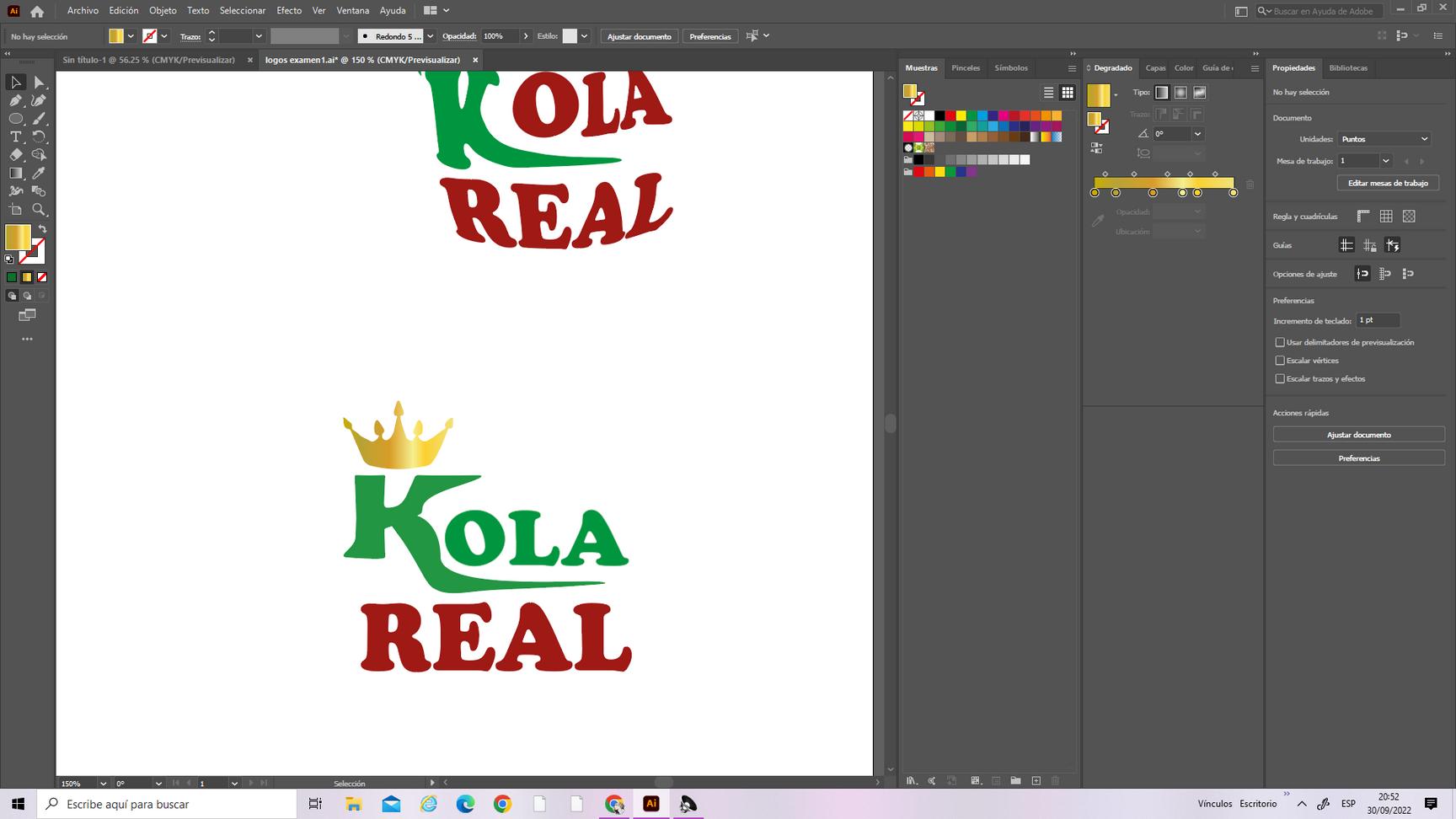Screen dimensions: 1456x819
Task: Change screen mode in toolbar
Action: point(27,315)
